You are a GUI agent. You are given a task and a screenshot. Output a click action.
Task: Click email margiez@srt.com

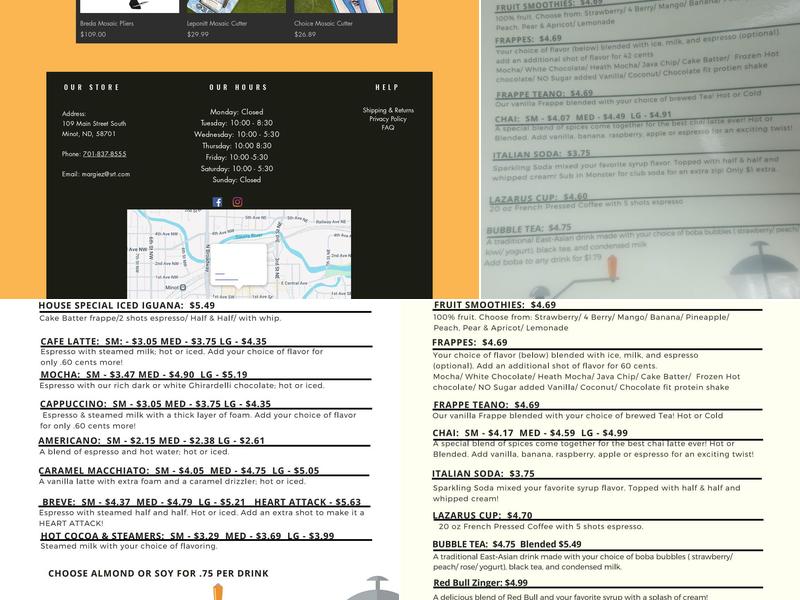point(106,174)
